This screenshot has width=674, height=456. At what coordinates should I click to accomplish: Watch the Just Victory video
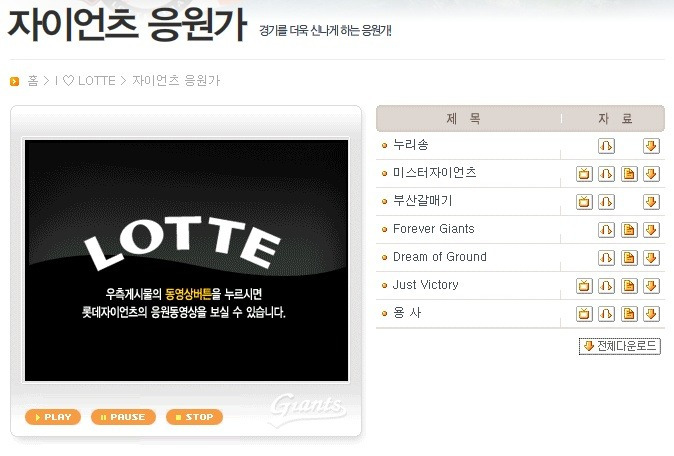[584, 286]
